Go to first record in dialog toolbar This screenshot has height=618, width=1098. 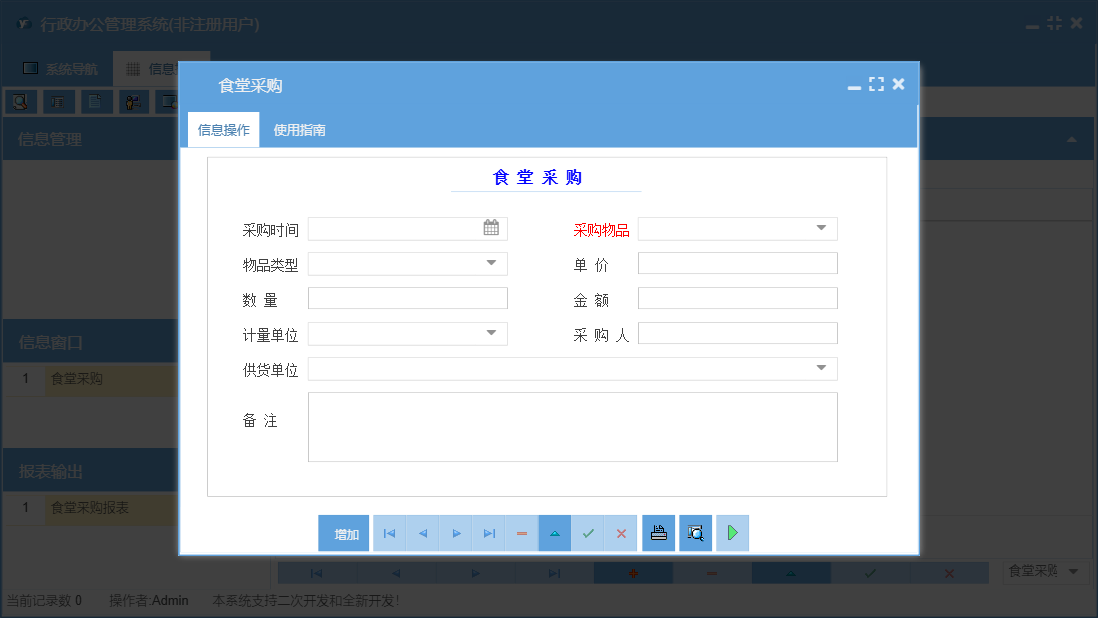(389, 533)
